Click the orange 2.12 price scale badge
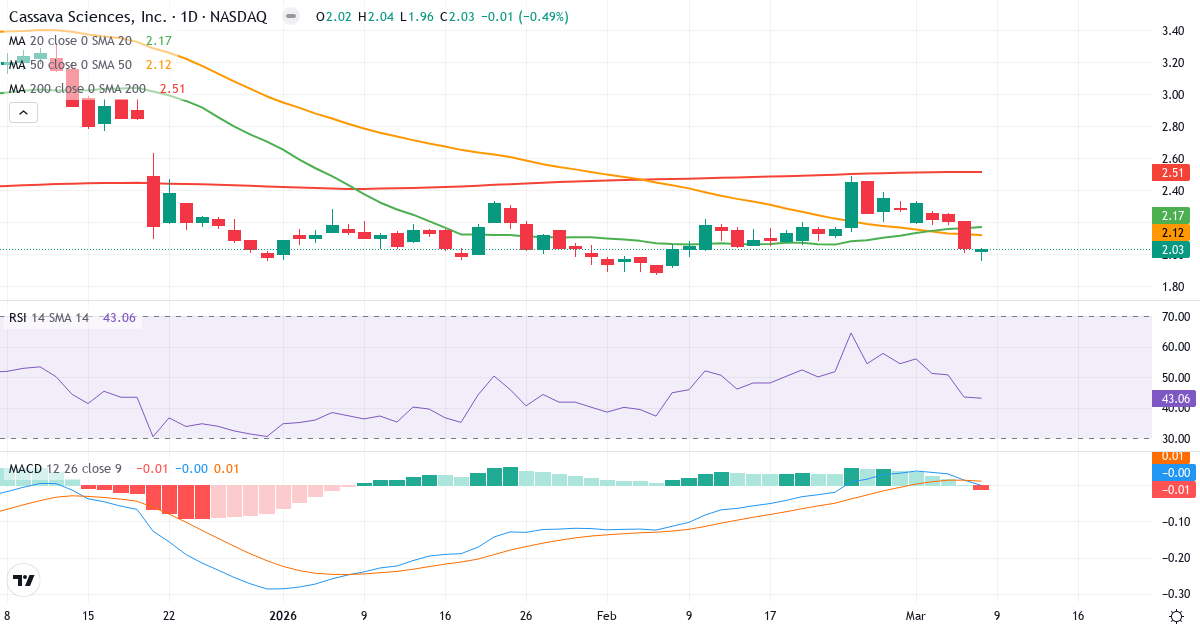Screen dimensions: 1200x630 point(1171,233)
